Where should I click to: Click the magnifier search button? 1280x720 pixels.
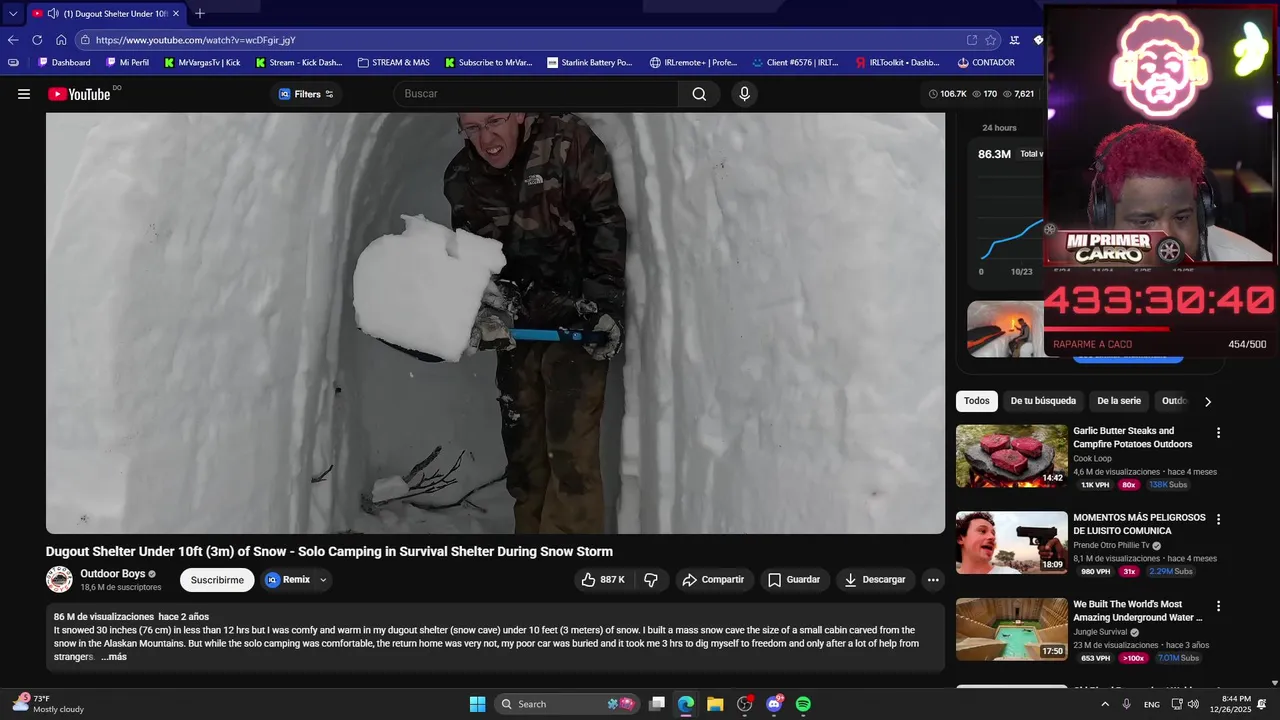(699, 94)
